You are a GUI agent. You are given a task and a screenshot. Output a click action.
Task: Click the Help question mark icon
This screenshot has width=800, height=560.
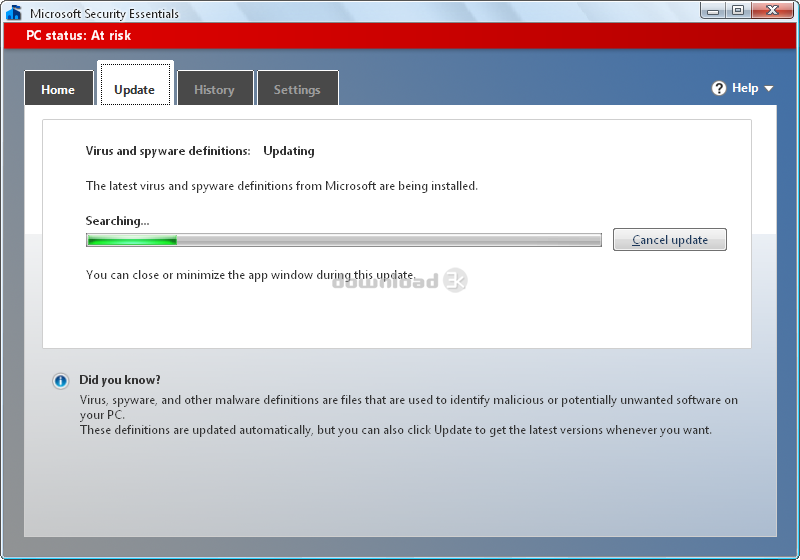click(719, 88)
